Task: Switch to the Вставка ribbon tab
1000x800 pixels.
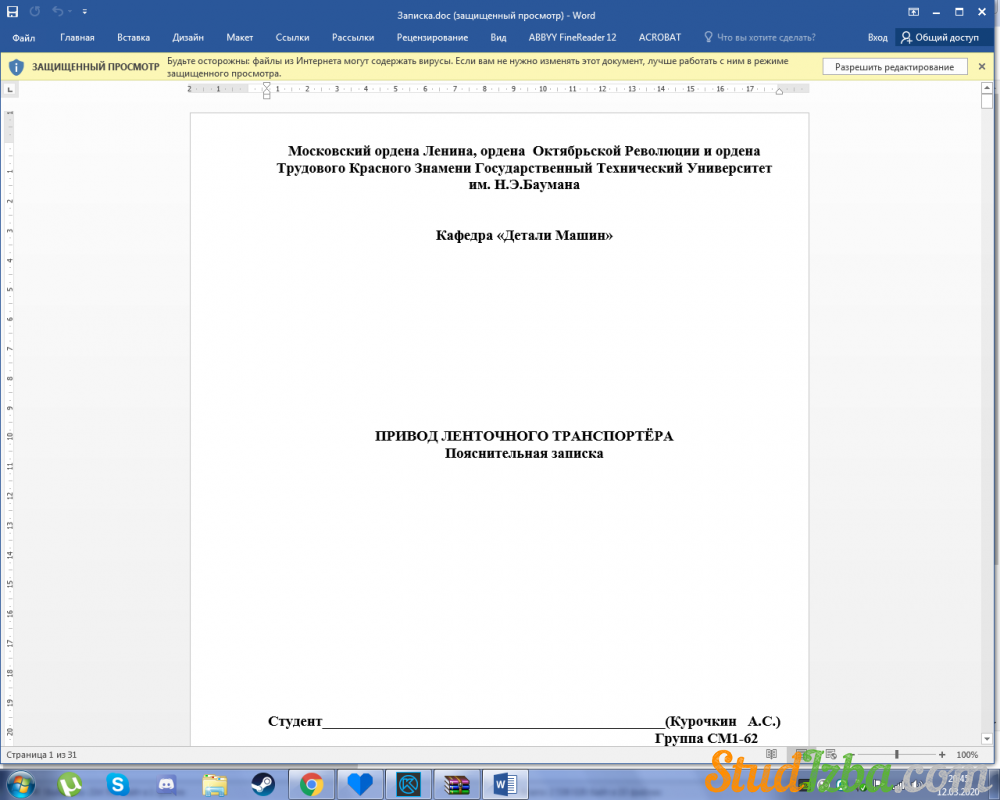Action: [133, 38]
